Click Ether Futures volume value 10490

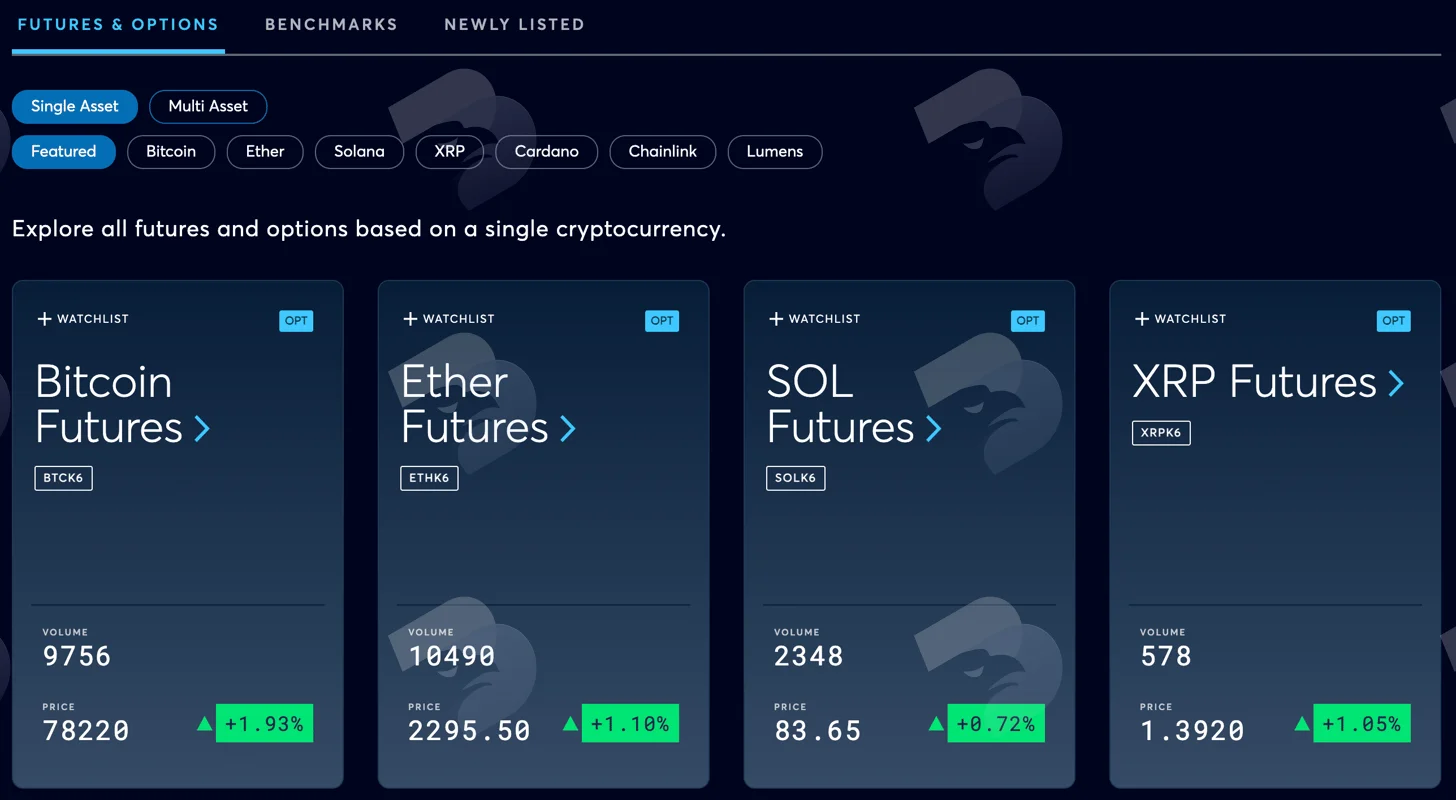click(x=452, y=656)
